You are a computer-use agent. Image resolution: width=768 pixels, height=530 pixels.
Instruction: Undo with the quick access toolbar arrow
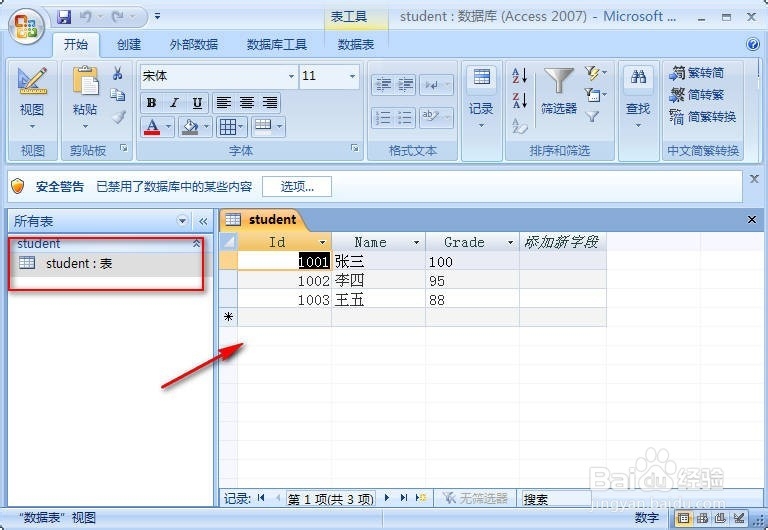[86, 17]
